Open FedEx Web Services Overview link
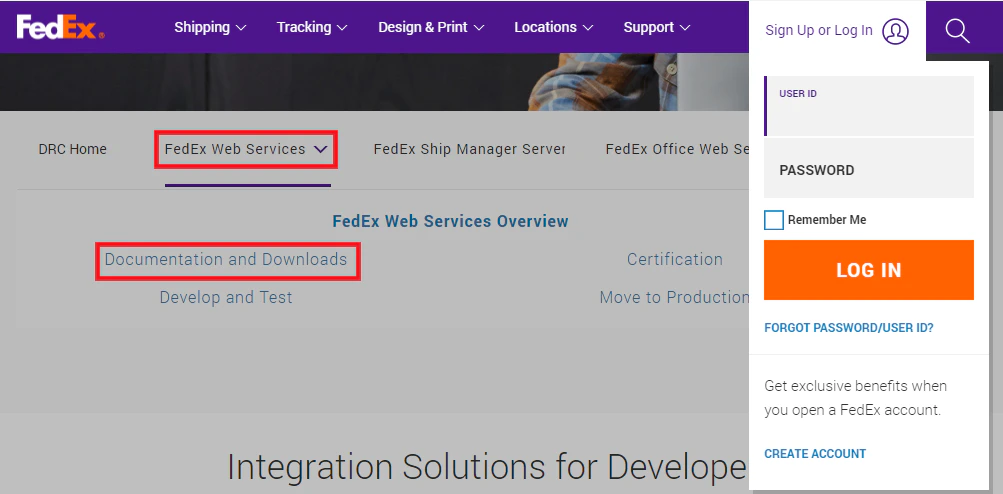This screenshot has height=494, width=1003. (450, 221)
